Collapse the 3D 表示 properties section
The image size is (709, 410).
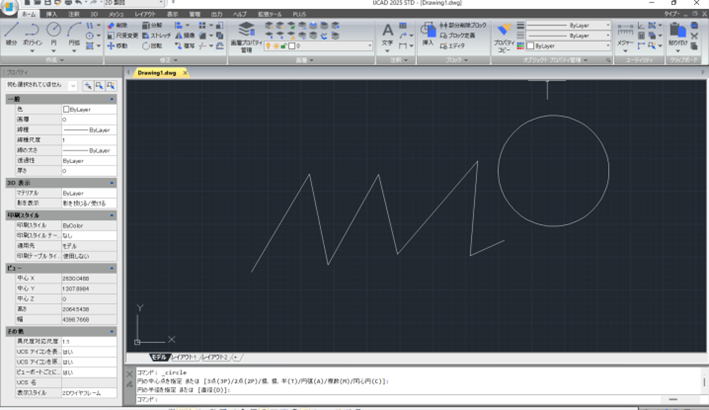pyautogui.click(x=112, y=183)
